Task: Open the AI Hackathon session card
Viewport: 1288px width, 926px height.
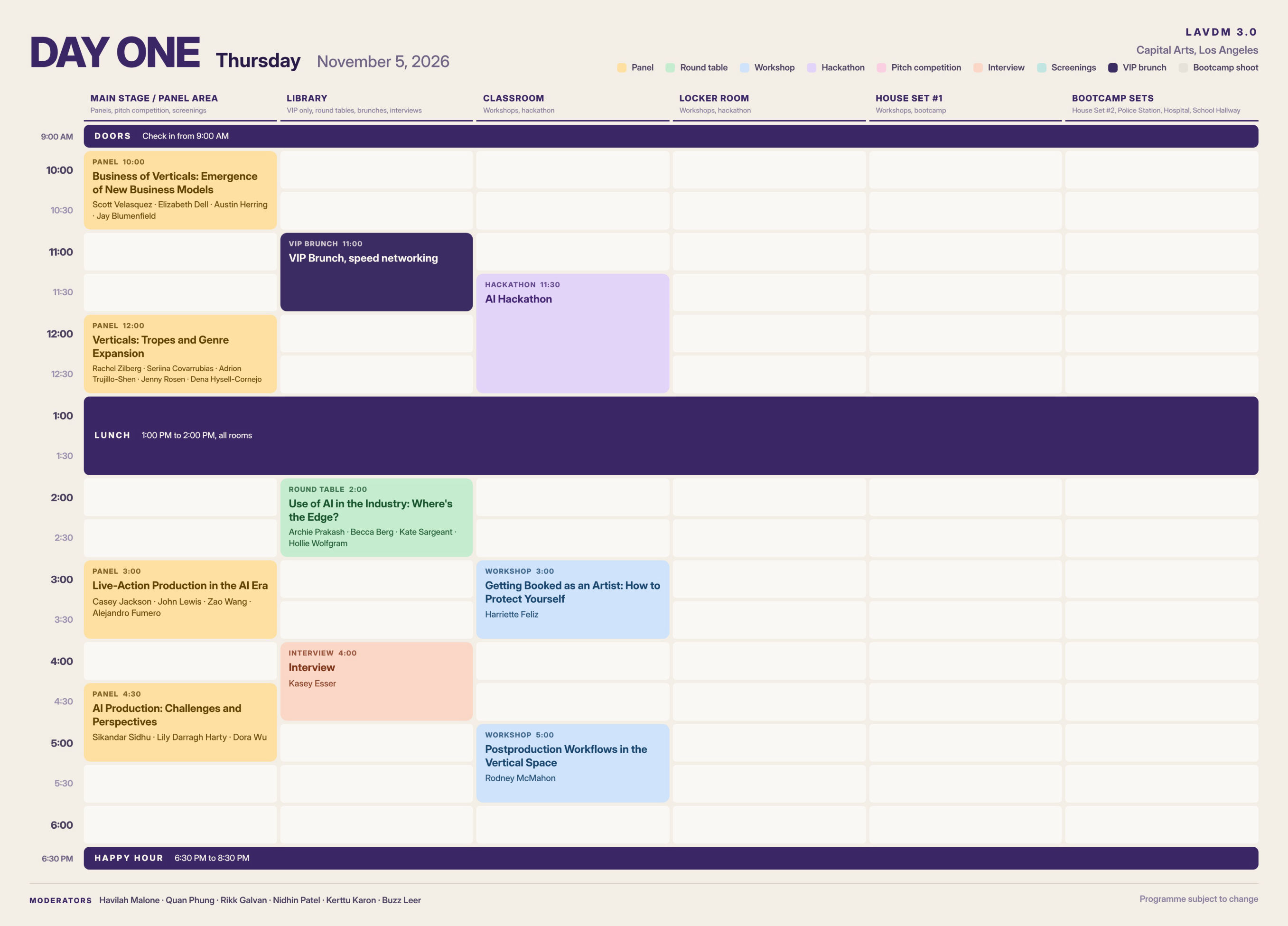Action: [x=573, y=334]
